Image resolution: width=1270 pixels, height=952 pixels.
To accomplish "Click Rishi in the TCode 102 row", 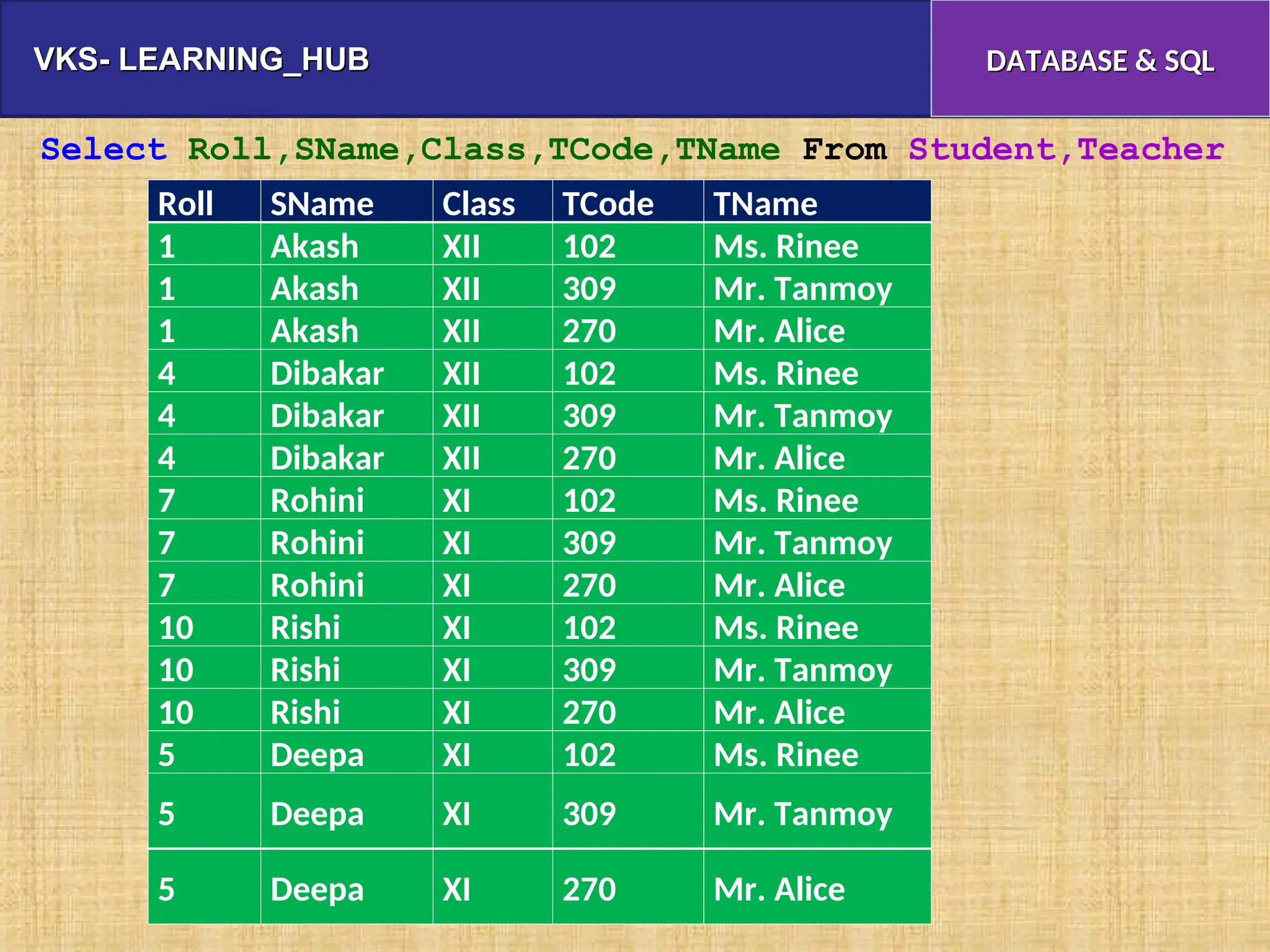I will tap(305, 628).
